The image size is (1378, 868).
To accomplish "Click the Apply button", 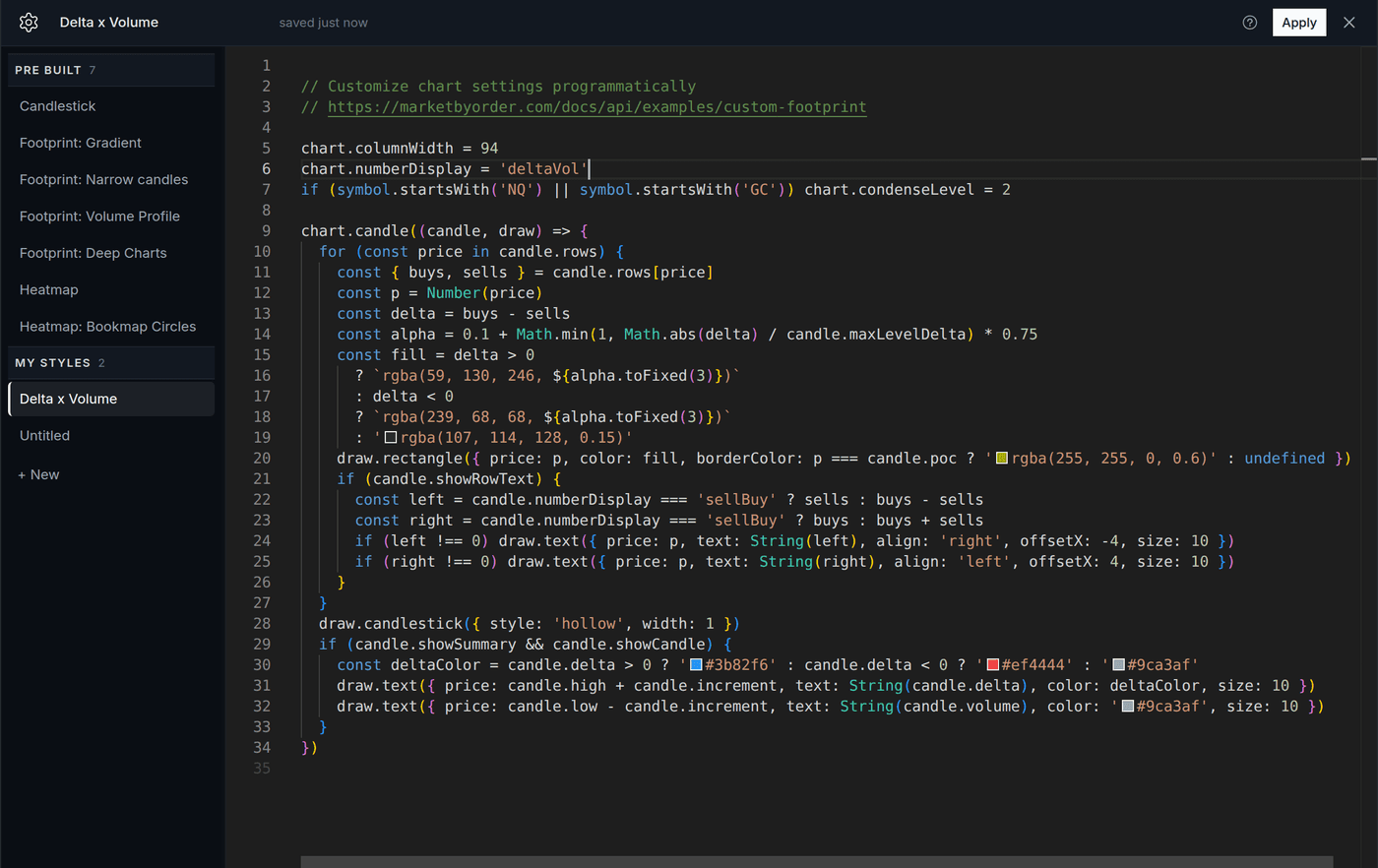I will click(1299, 23).
